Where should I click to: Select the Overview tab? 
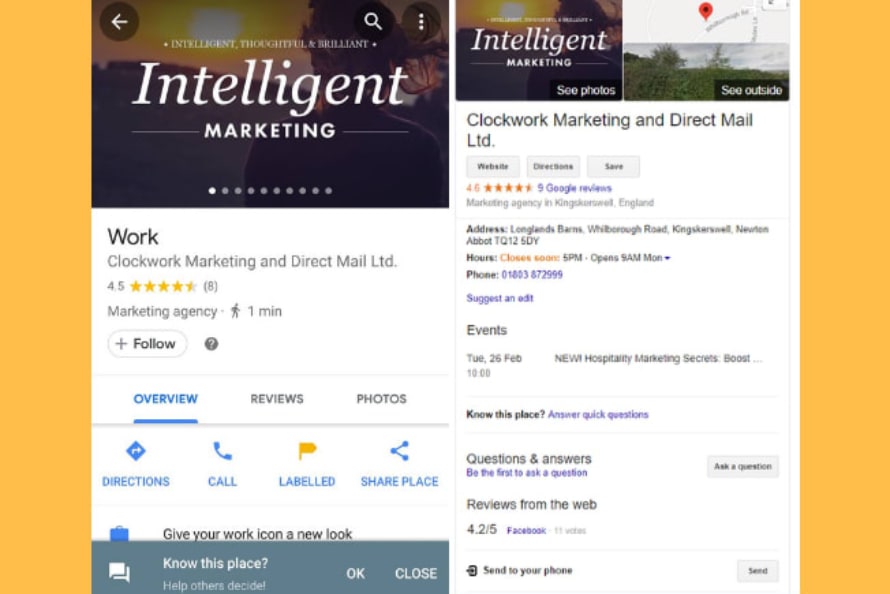click(x=165, y=399)
